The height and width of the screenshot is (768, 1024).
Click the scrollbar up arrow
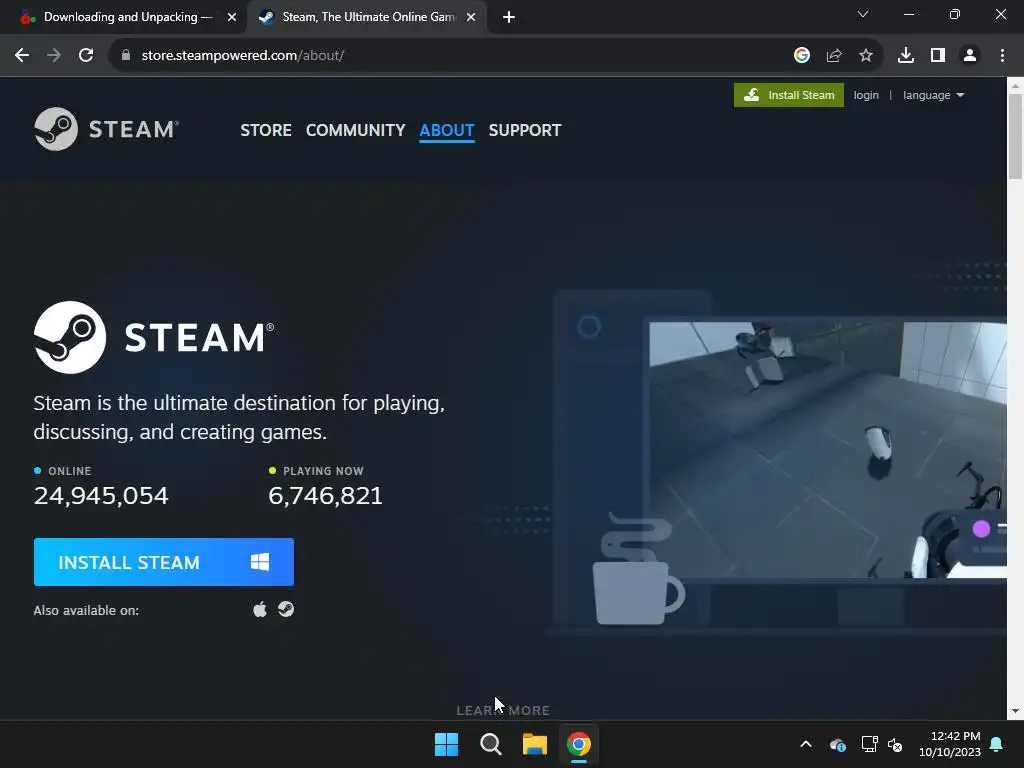pos(1015,86)
